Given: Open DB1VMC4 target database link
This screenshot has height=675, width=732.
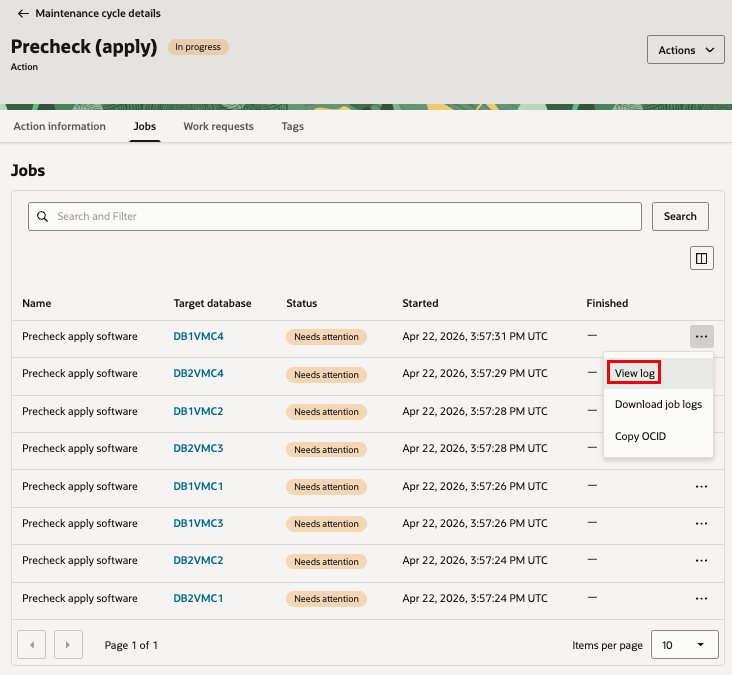Looking at the screenshot, I should (198, 336).
